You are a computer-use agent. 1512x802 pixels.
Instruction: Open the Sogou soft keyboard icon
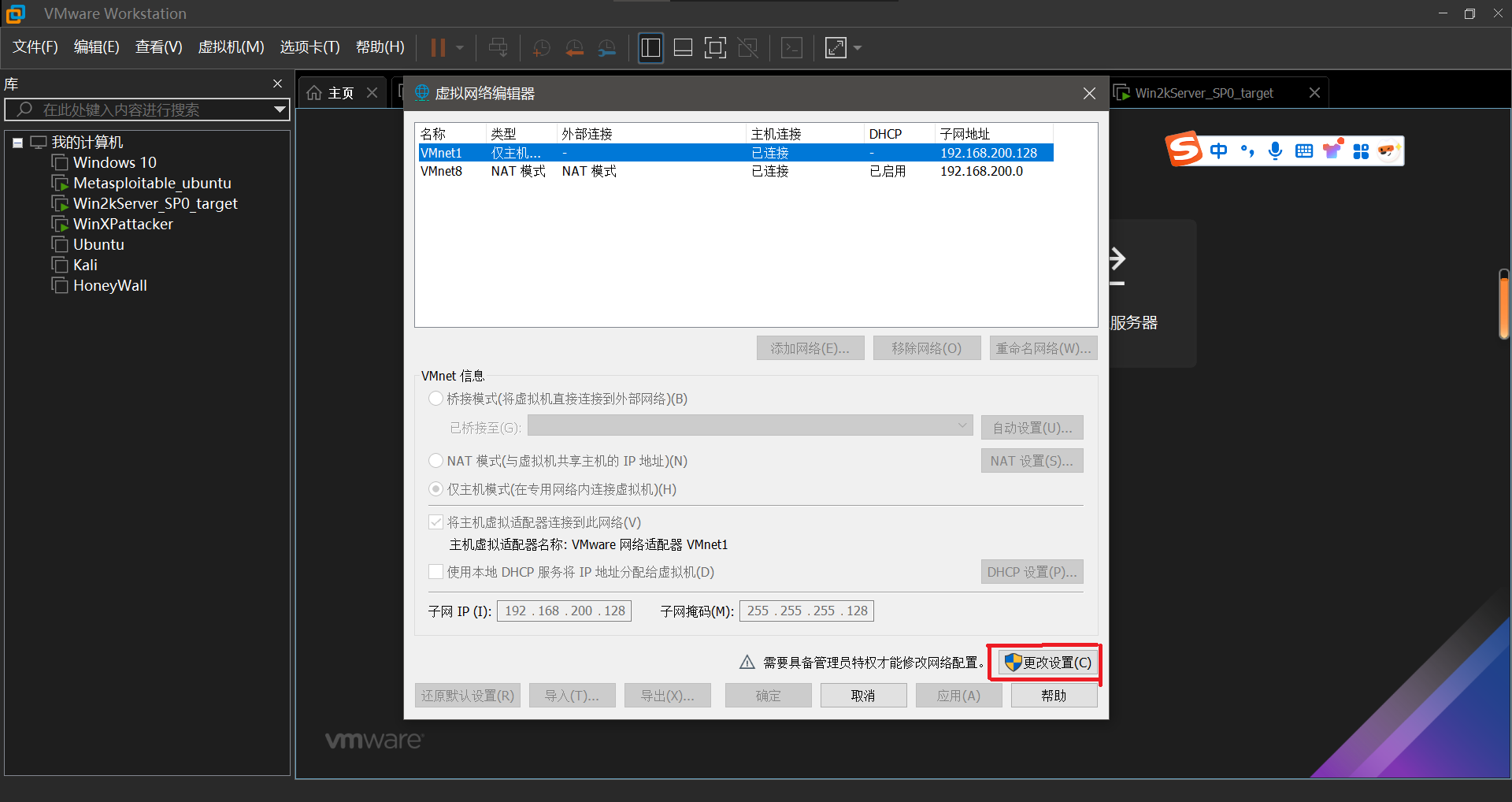1304,150
